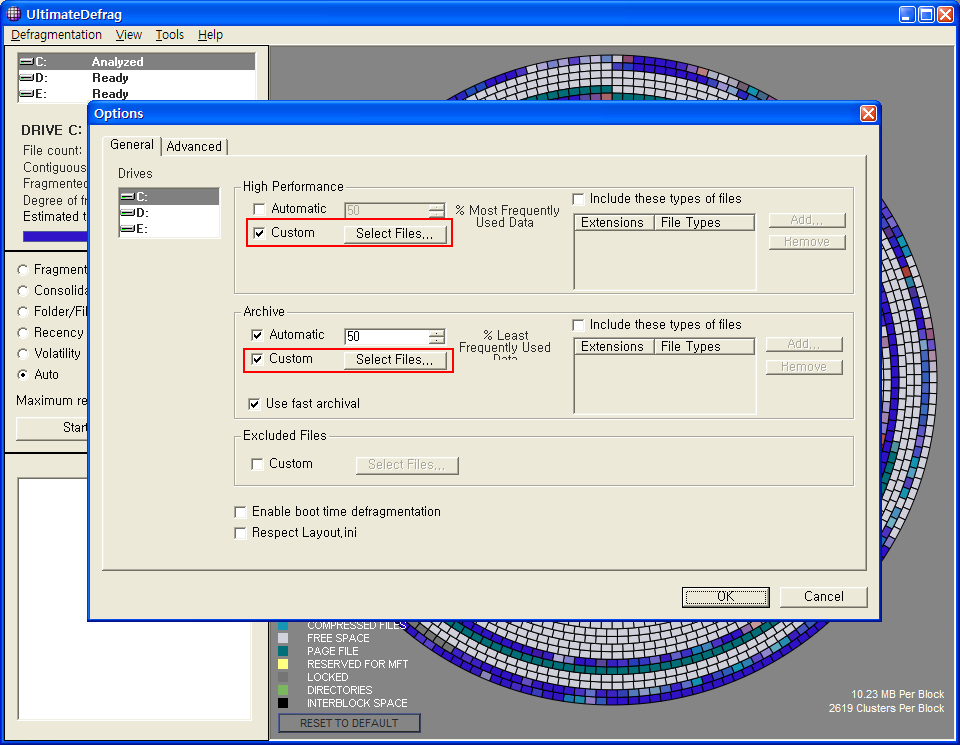This screenshot has width=960, height=745.
Task: Click PAGE FILE legend color swatch
Action: click(283, 651)
